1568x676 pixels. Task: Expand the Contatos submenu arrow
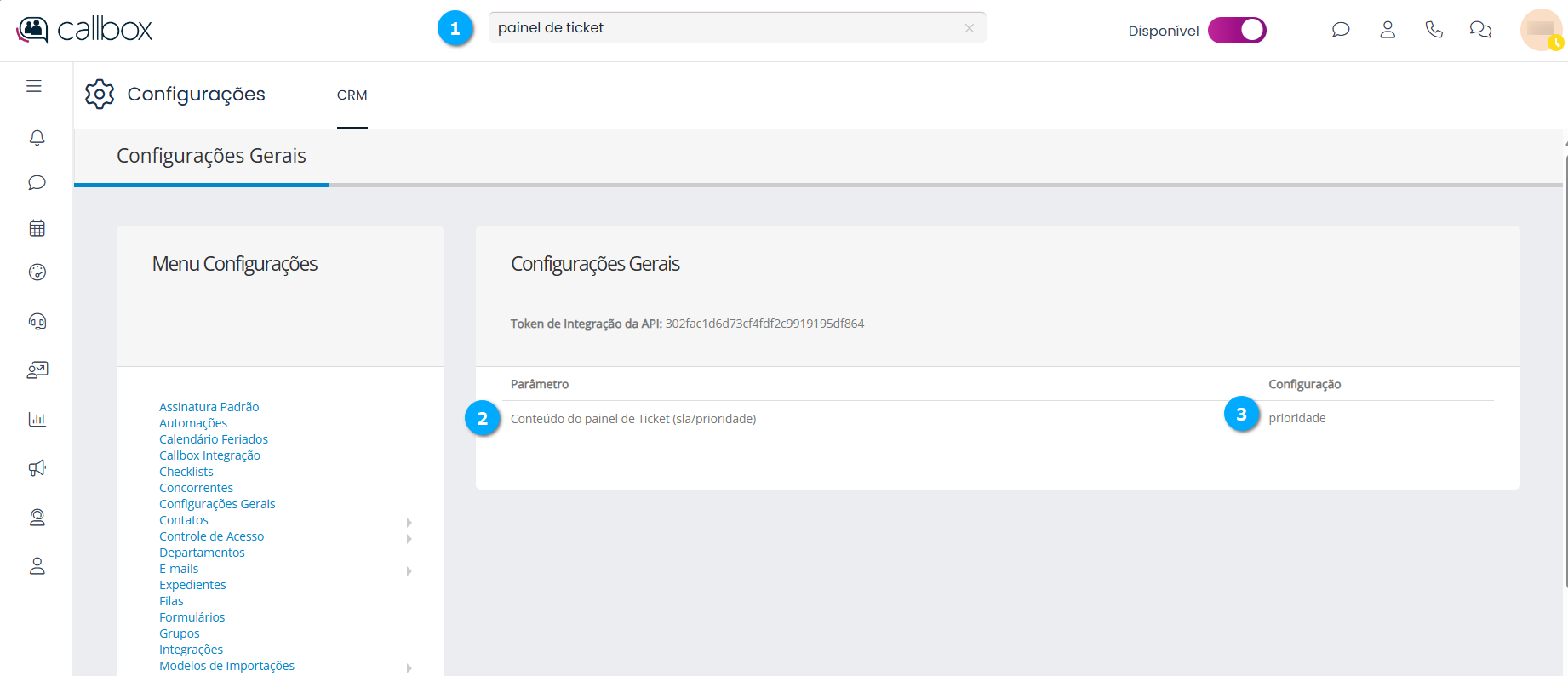coord(409,522)
